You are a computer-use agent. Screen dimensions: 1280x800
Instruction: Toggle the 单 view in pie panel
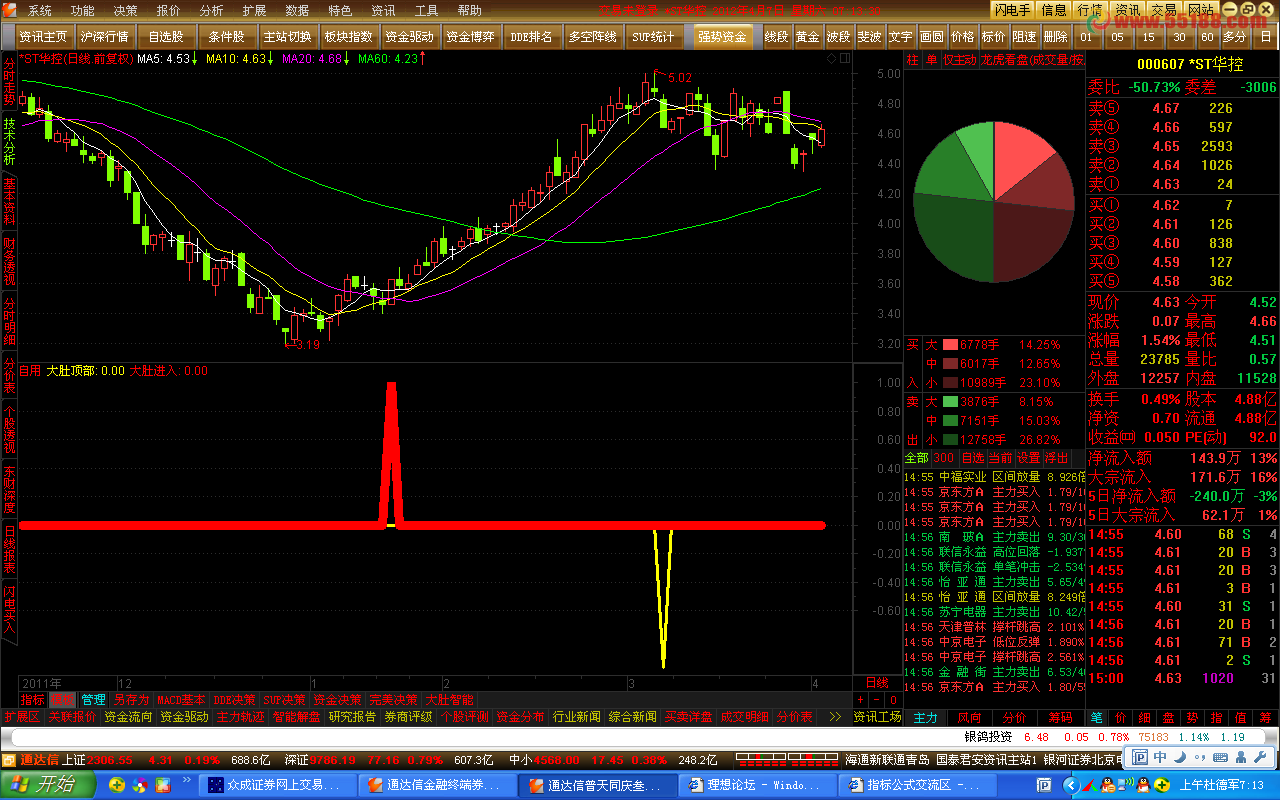point(931,60)
